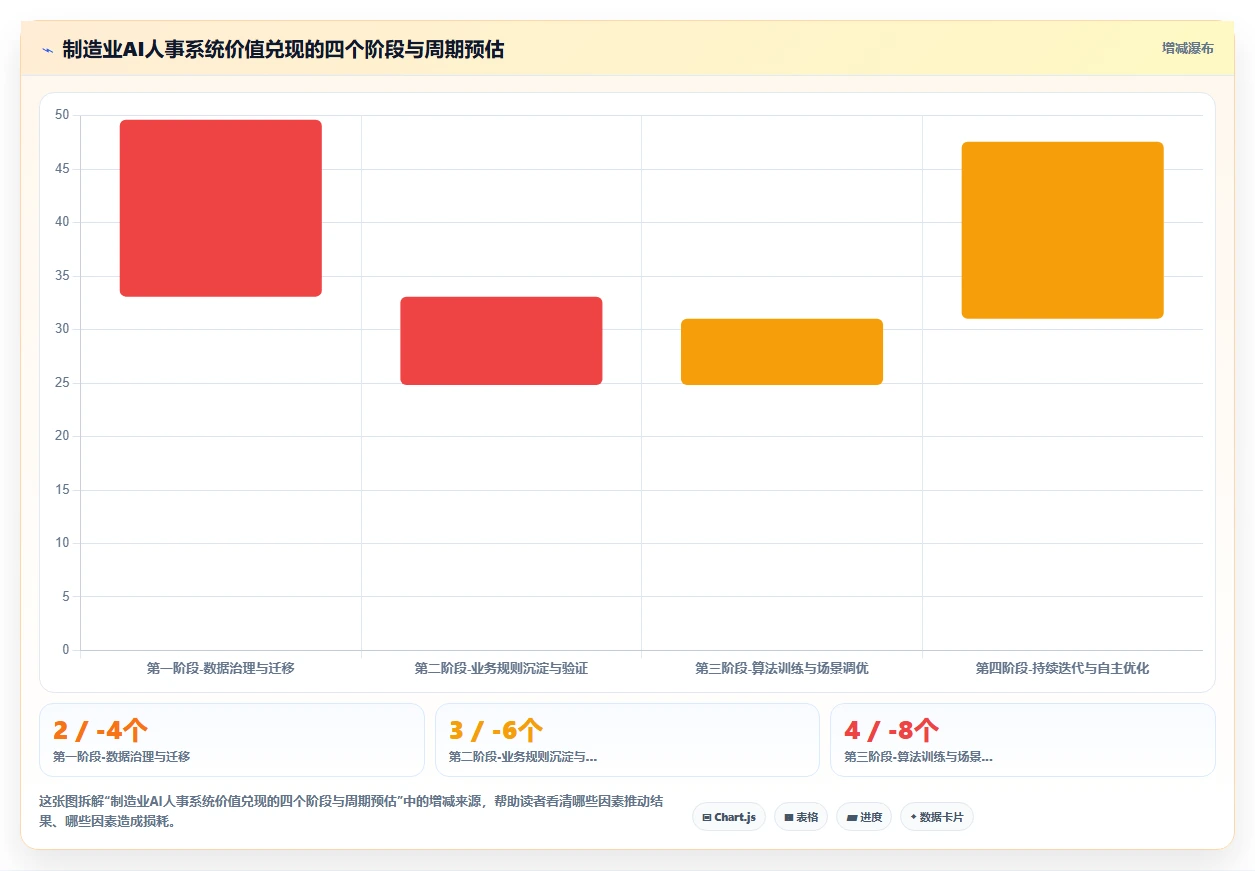Select the 进度 tag chip
Viewport: 1255px width, 871px height.
[x=864, y=817]
